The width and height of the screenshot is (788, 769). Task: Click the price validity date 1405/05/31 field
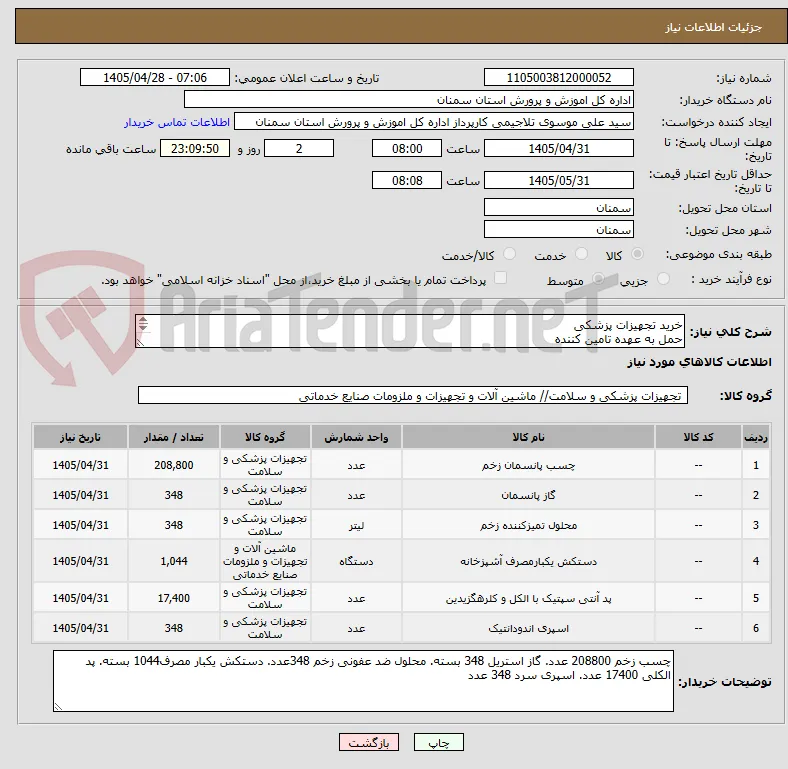(x=558, y=180)
